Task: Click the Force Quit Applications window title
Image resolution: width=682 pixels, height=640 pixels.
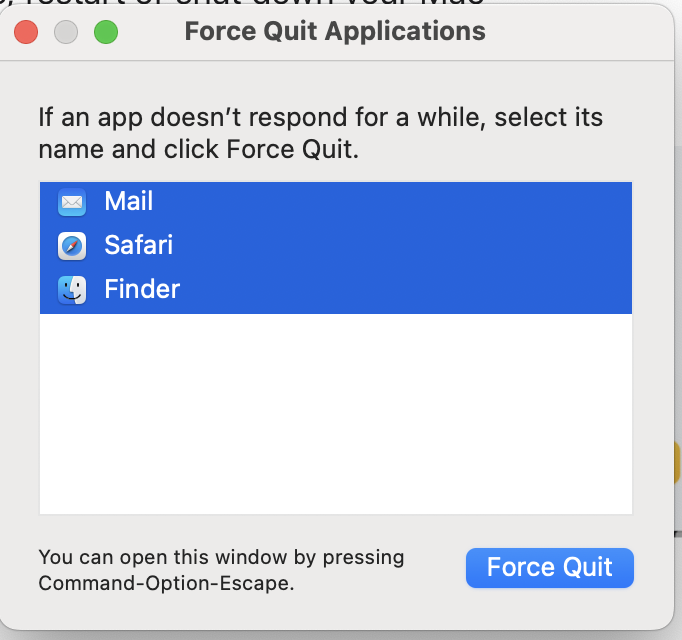Action: click(x=335, y=31)
